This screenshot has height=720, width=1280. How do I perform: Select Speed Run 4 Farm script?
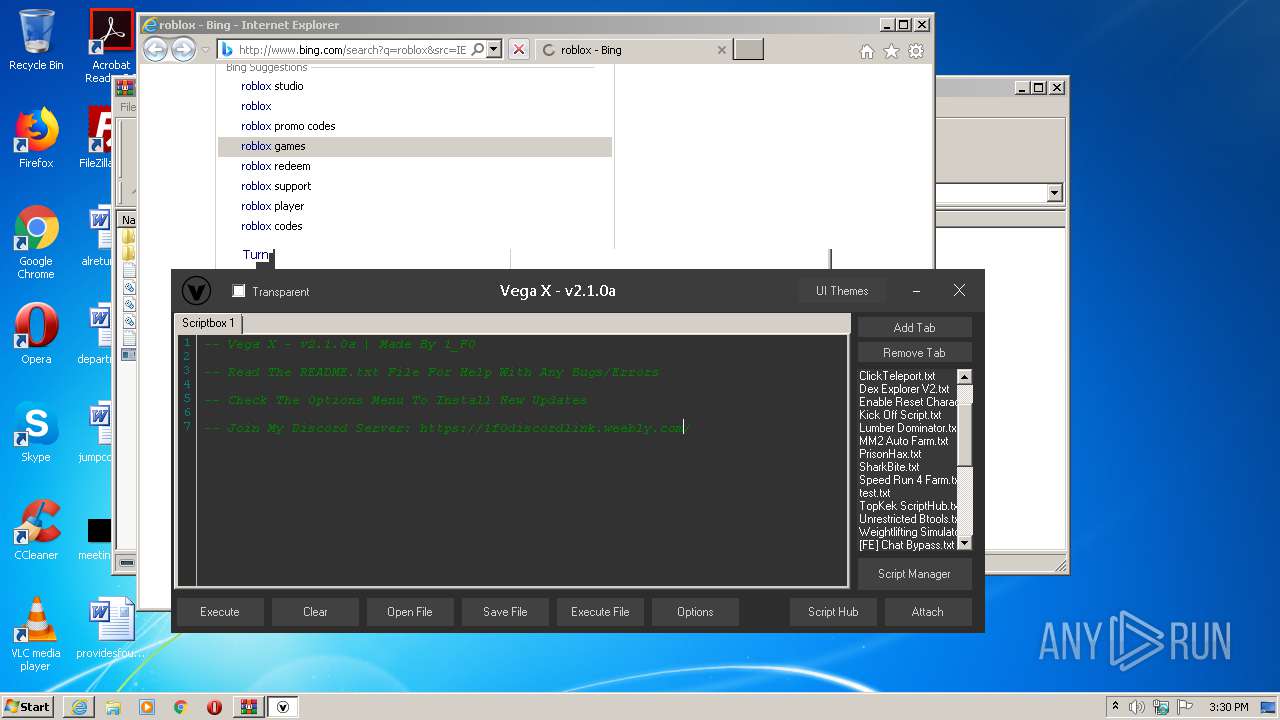[908, 480]
